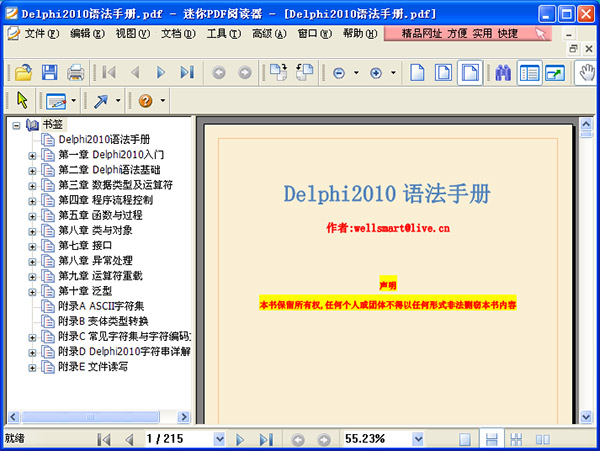Open the zoom in options dropdown
600x451 pixels.
[393, 72]
